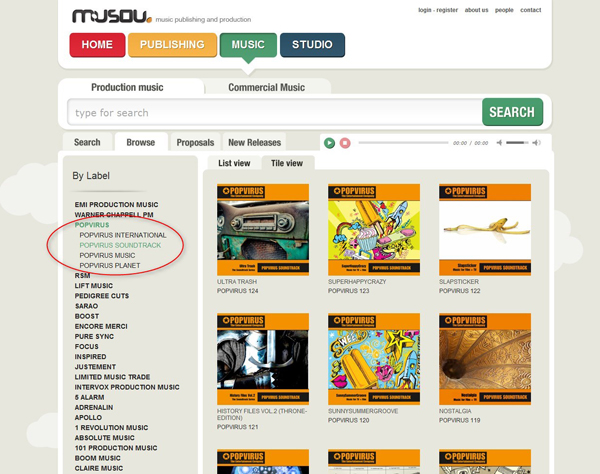Select the JUSTEMENT label
Viewport: 600px width, 474px height.
pos(95,367)
